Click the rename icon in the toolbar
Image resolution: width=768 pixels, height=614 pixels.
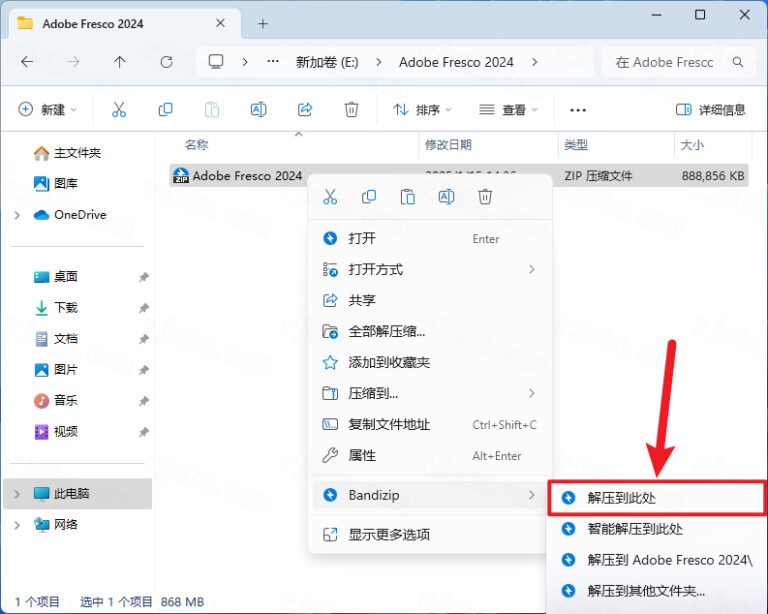pos(258,109)
